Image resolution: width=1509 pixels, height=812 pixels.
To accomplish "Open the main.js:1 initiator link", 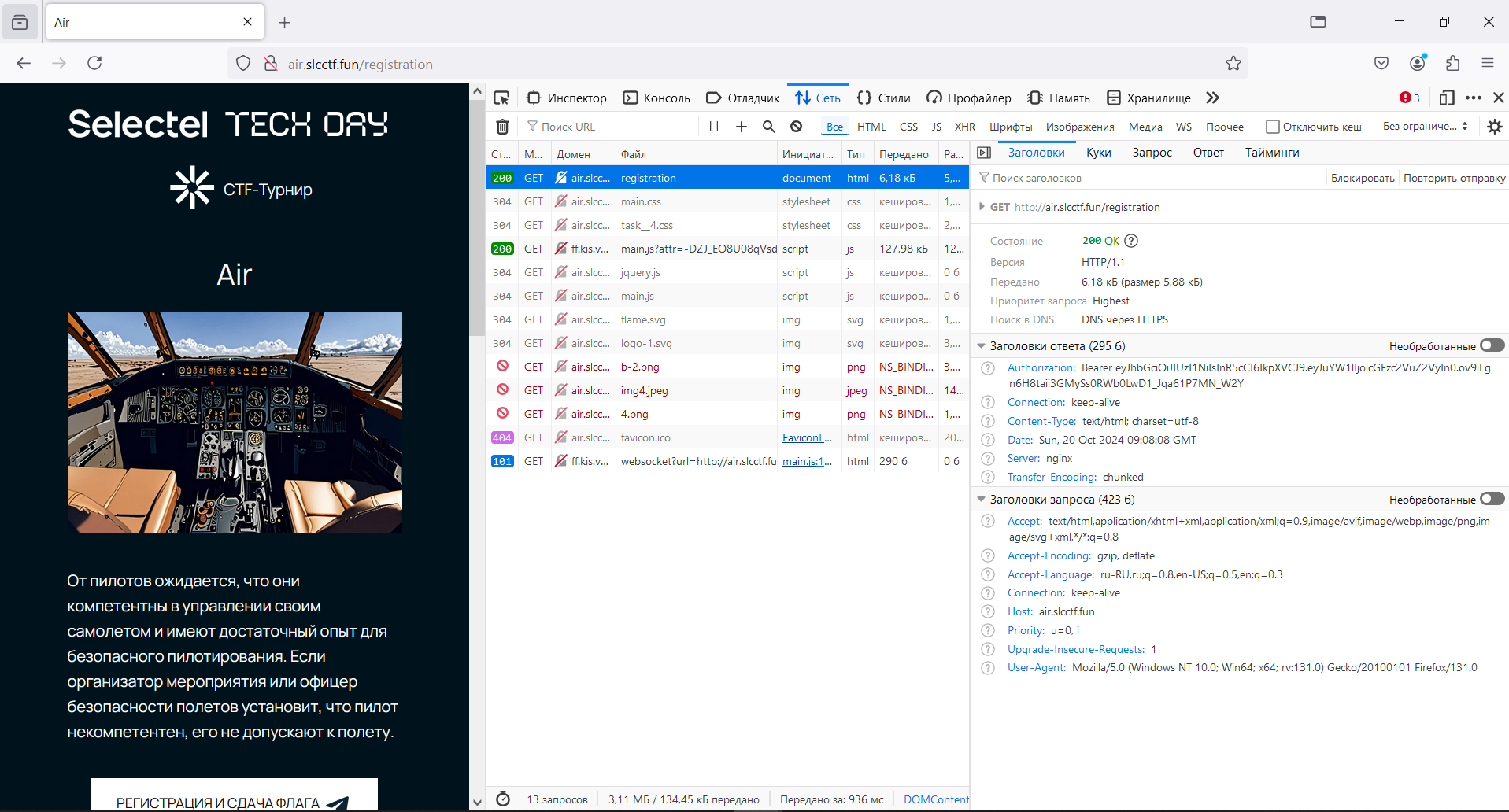I will (807, 461).
